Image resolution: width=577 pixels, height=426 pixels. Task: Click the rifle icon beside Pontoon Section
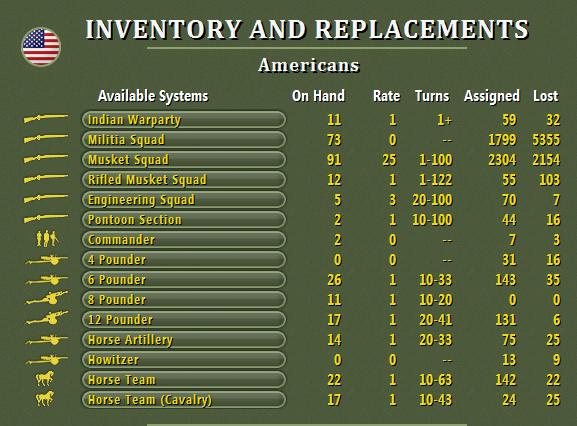46,219
